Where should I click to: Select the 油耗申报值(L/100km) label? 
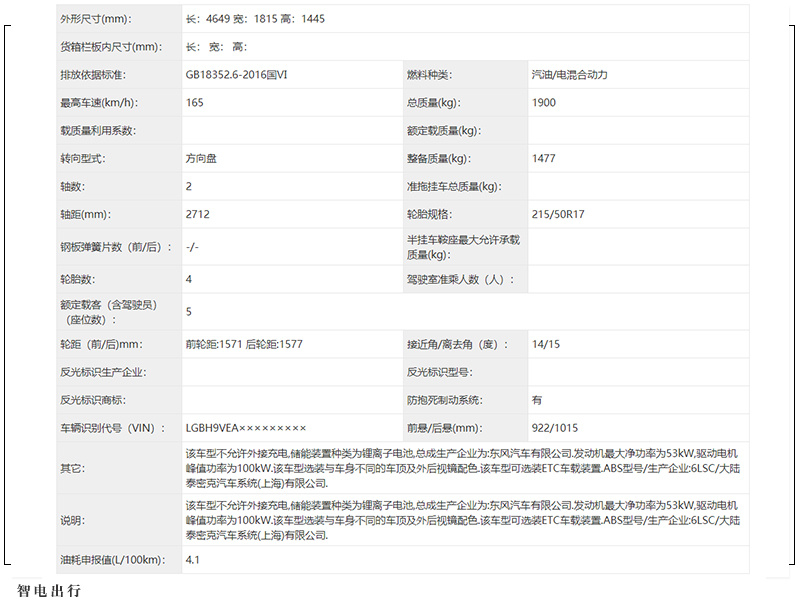tap(113, 560)
